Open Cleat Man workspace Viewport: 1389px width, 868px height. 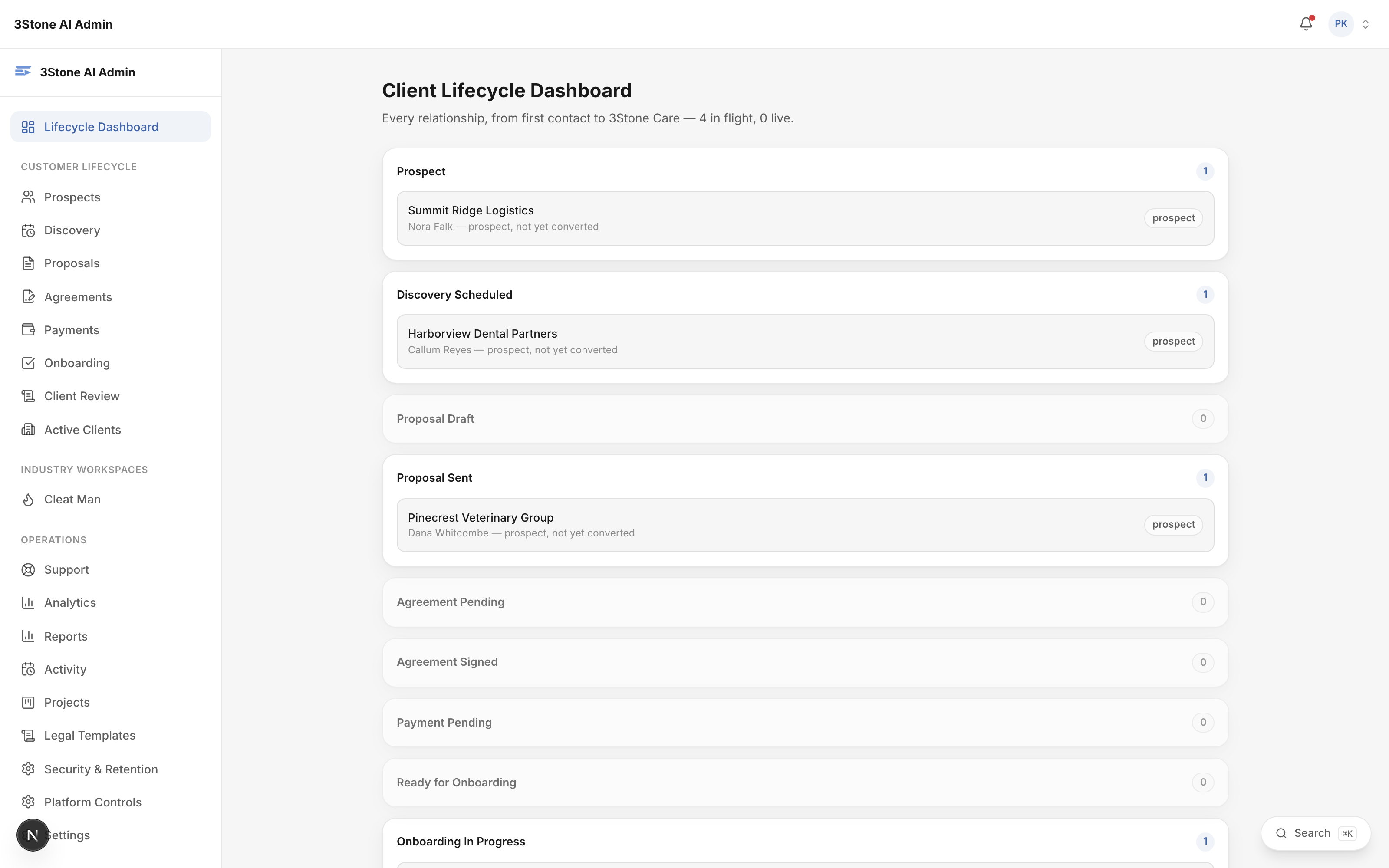tap(110, 500)
